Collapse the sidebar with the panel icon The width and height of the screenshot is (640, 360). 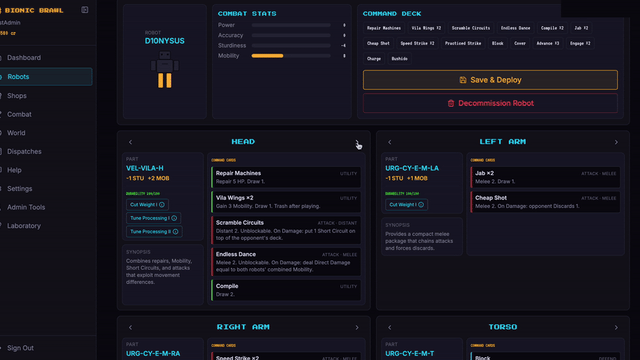(x=84, y=10)
